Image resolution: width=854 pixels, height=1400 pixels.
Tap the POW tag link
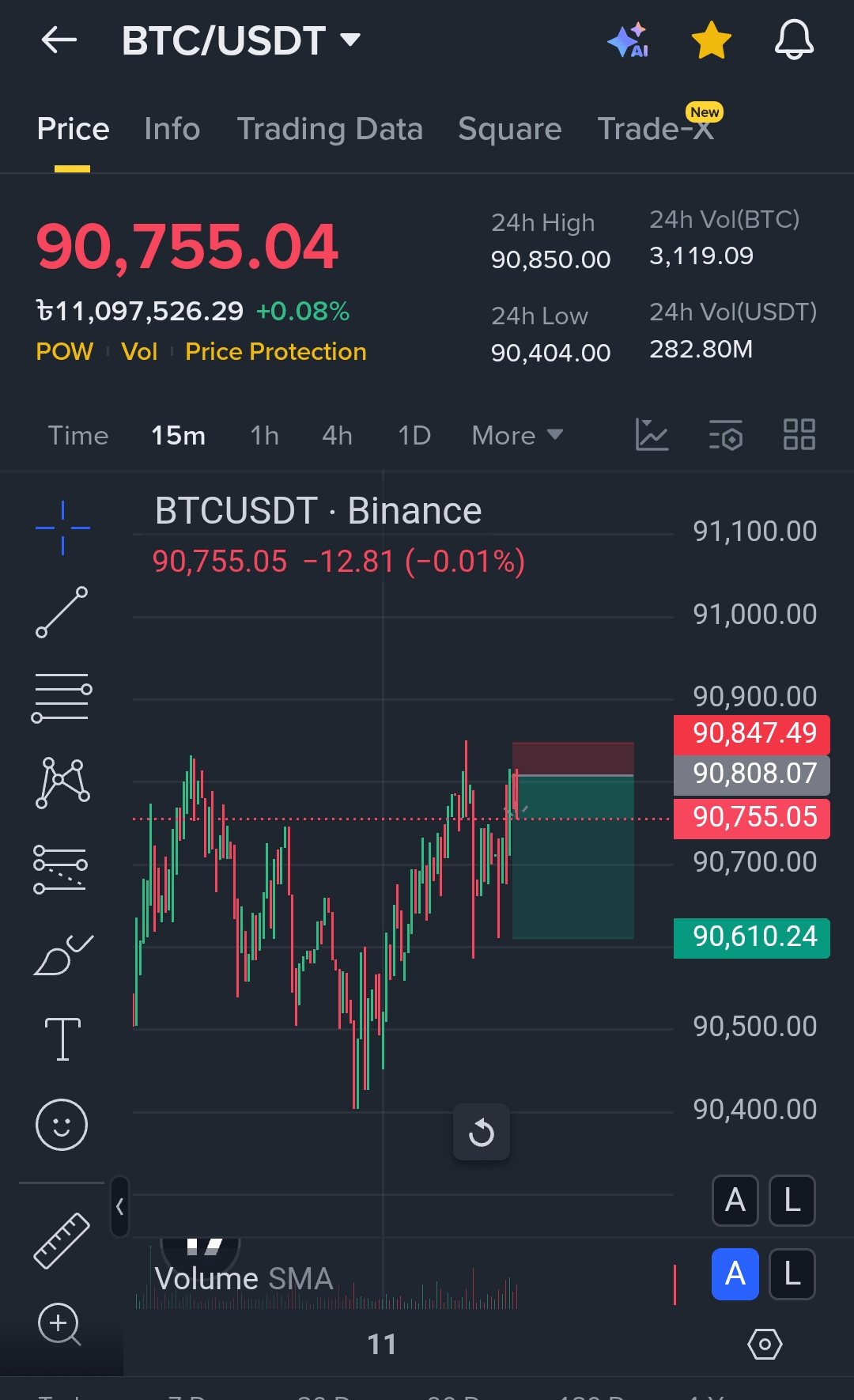[64, 351]
